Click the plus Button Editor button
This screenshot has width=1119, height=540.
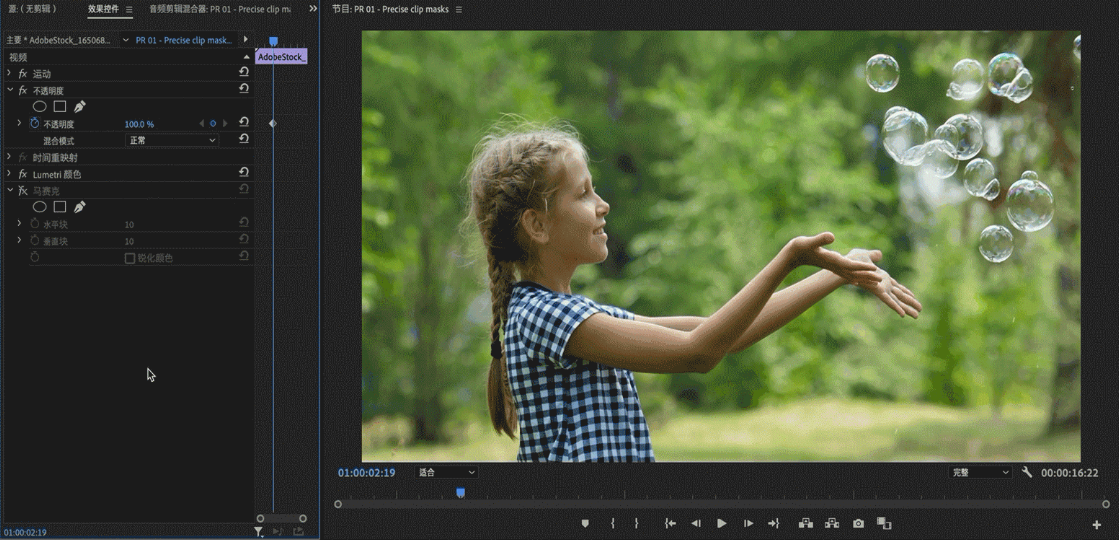click(x=1097, y=524)
